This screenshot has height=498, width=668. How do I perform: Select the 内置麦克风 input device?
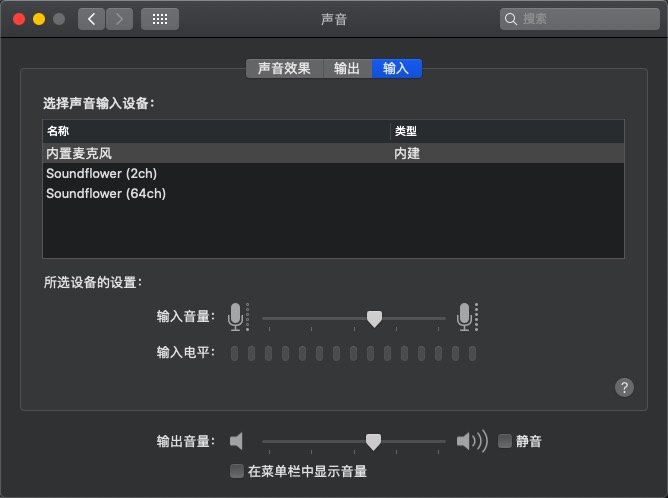pos(334,153)
